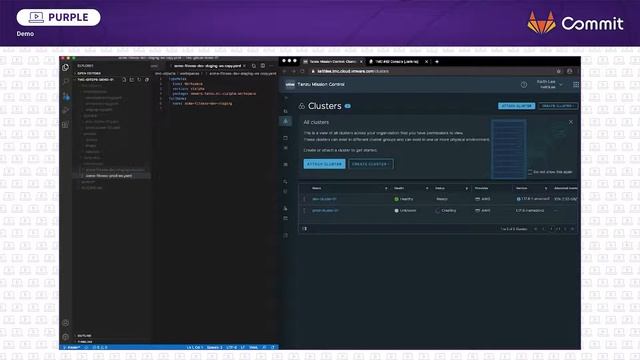
Task: Click Ln/Col indicator in status bar
Action: [x=194, y=347]
